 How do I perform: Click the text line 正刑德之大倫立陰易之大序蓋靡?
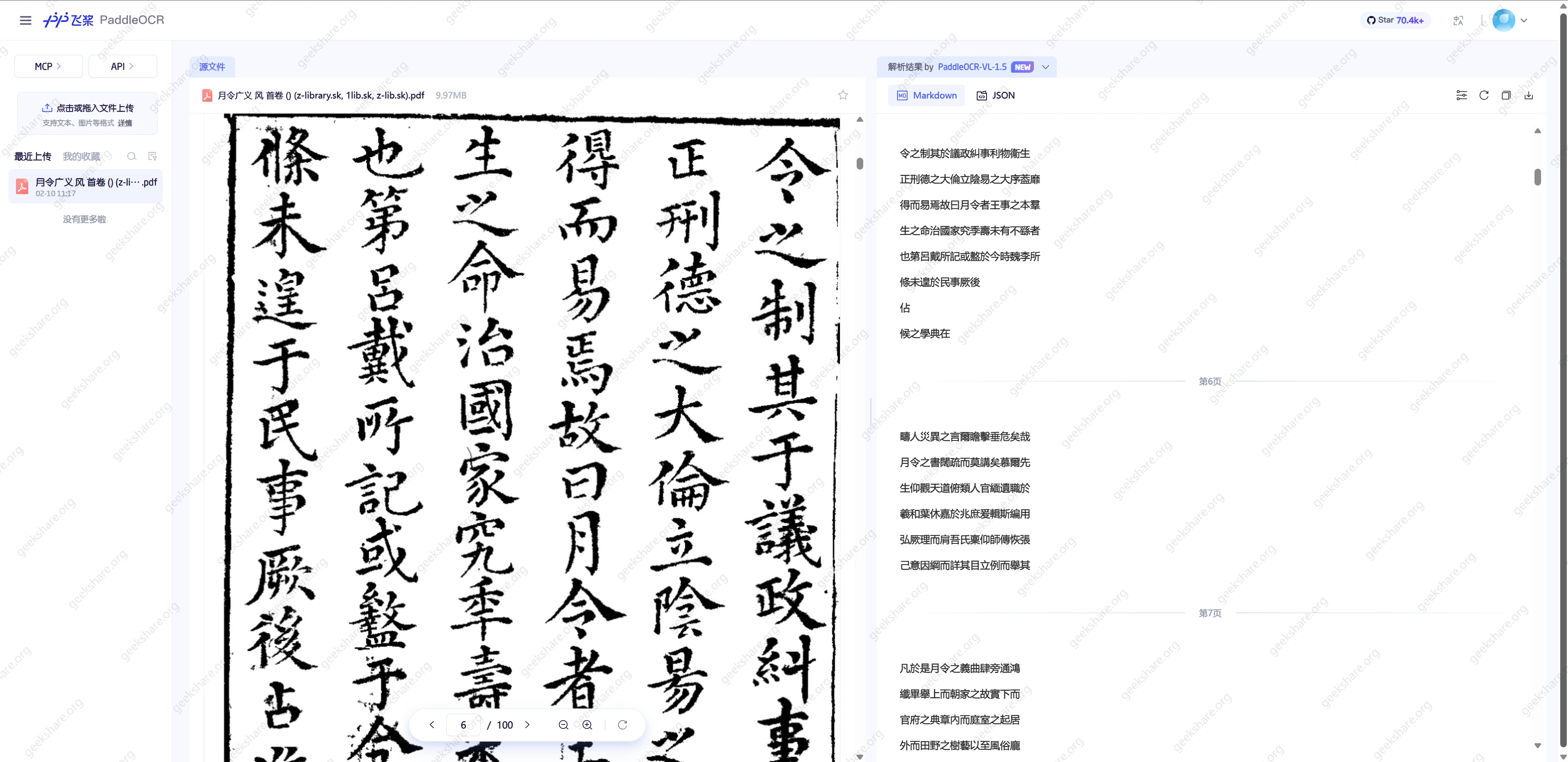click(970, 179)
